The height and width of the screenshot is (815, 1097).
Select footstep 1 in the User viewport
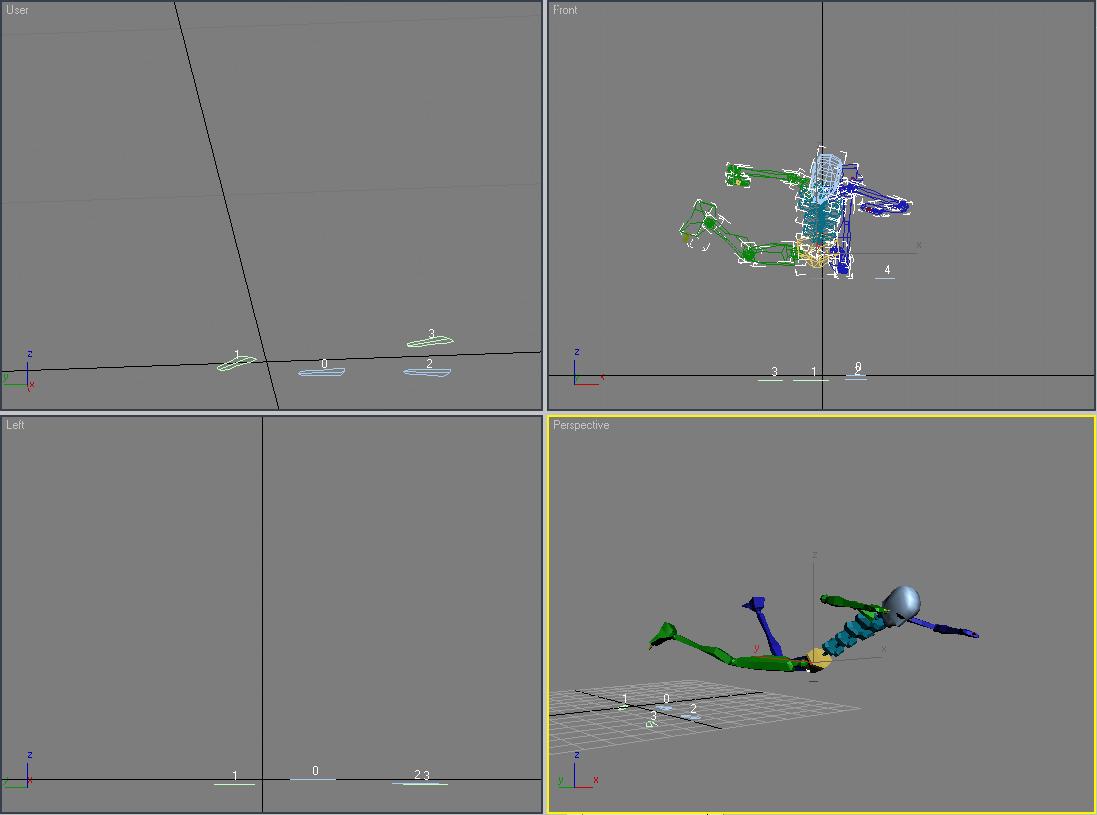pos(236,364)
